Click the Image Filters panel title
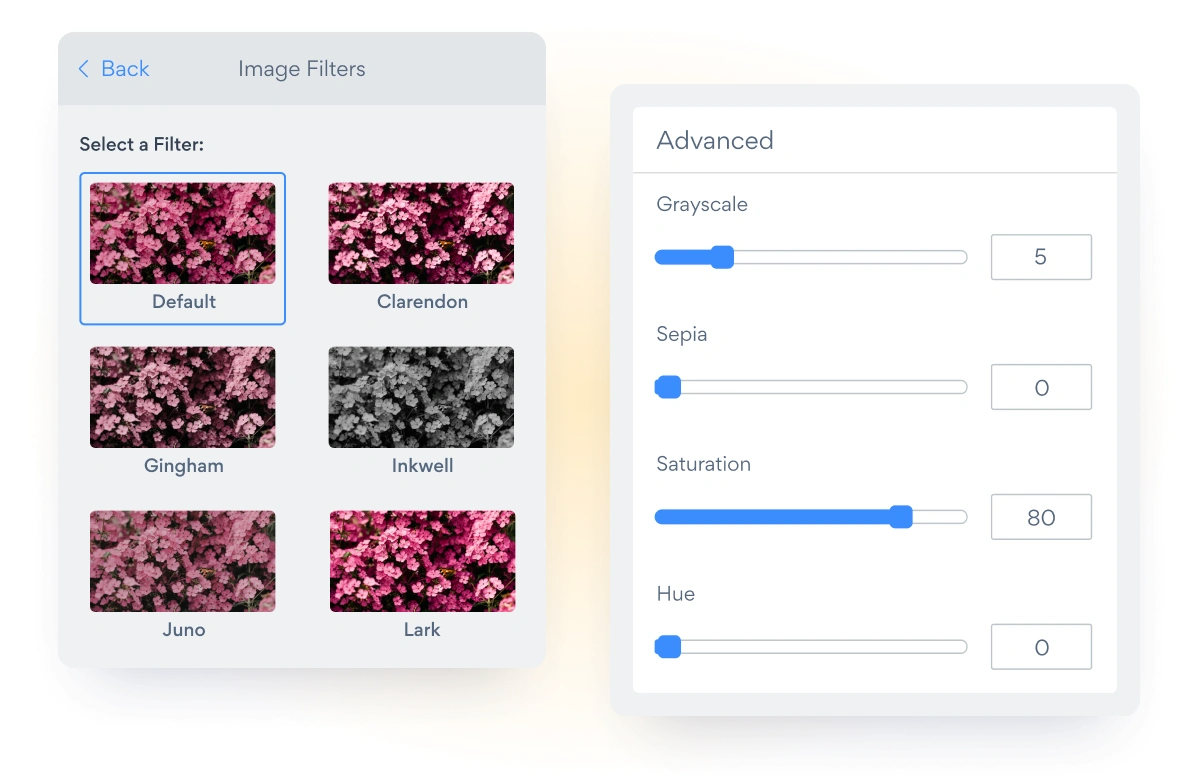This screenshot has width=1200, height=780. point(301,69)
